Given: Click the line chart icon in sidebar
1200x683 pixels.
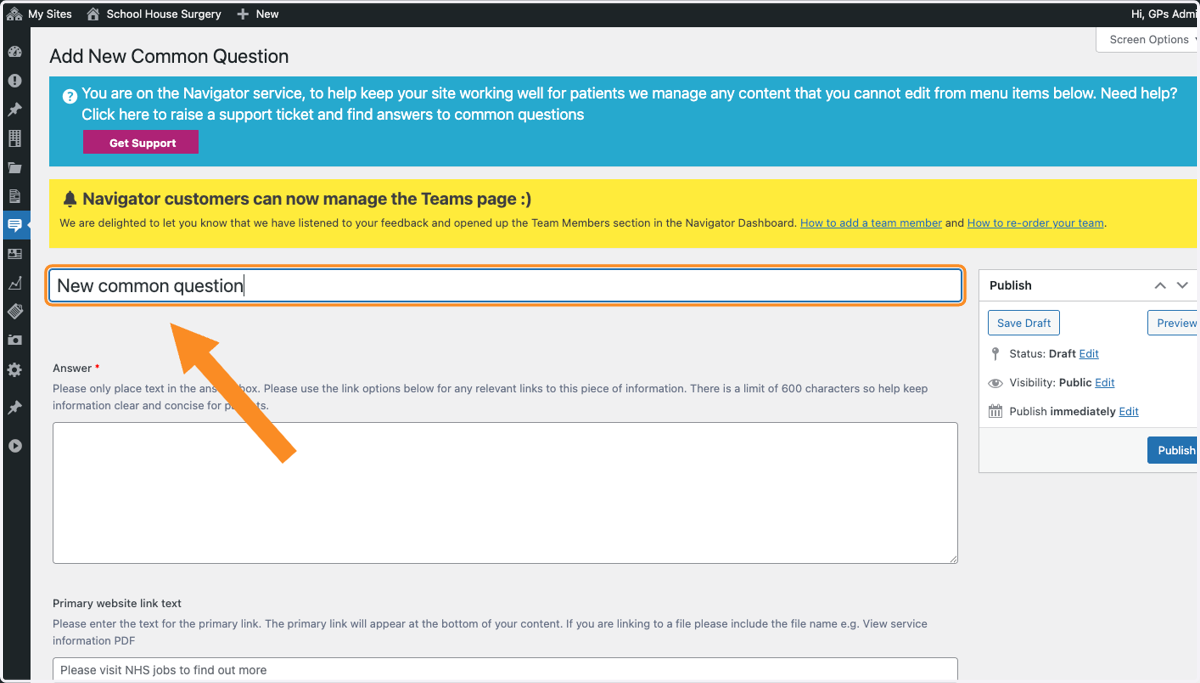Looking at the screenshot, I should pyautogui.click(x=15, y=283).
